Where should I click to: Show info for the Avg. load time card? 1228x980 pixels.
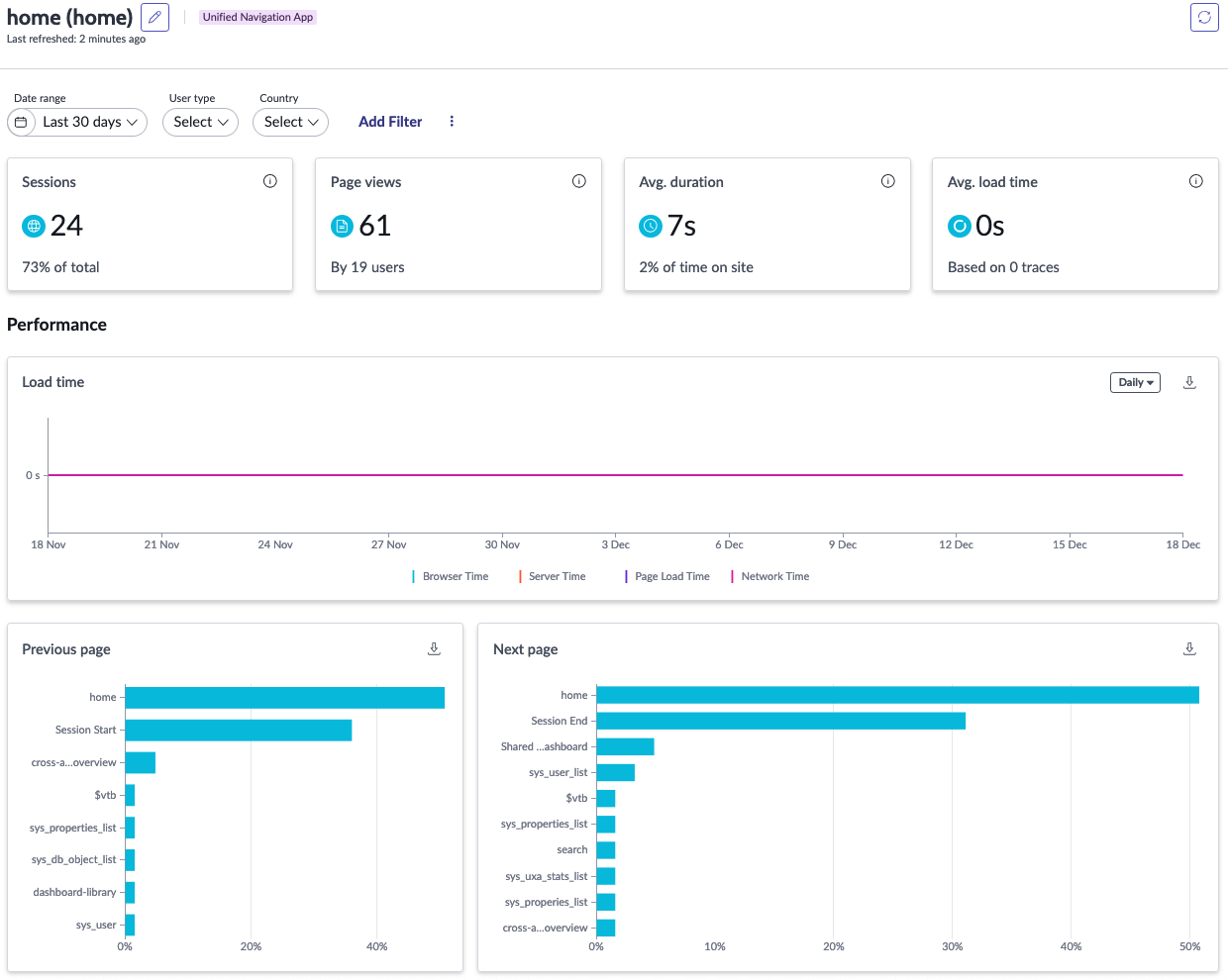click(1196, 181)
